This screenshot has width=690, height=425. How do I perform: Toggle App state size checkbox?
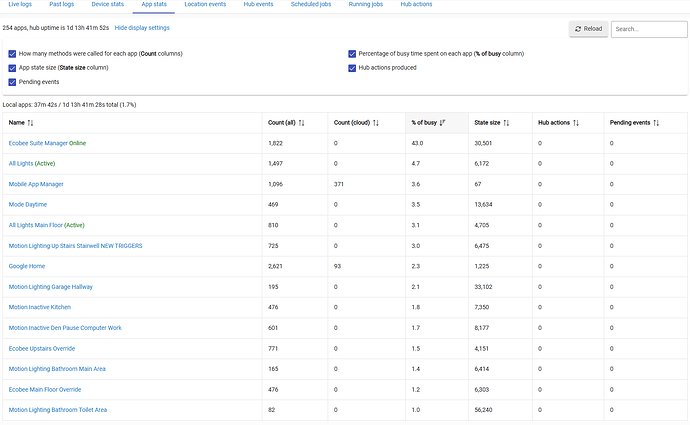(x=12, y=68)
